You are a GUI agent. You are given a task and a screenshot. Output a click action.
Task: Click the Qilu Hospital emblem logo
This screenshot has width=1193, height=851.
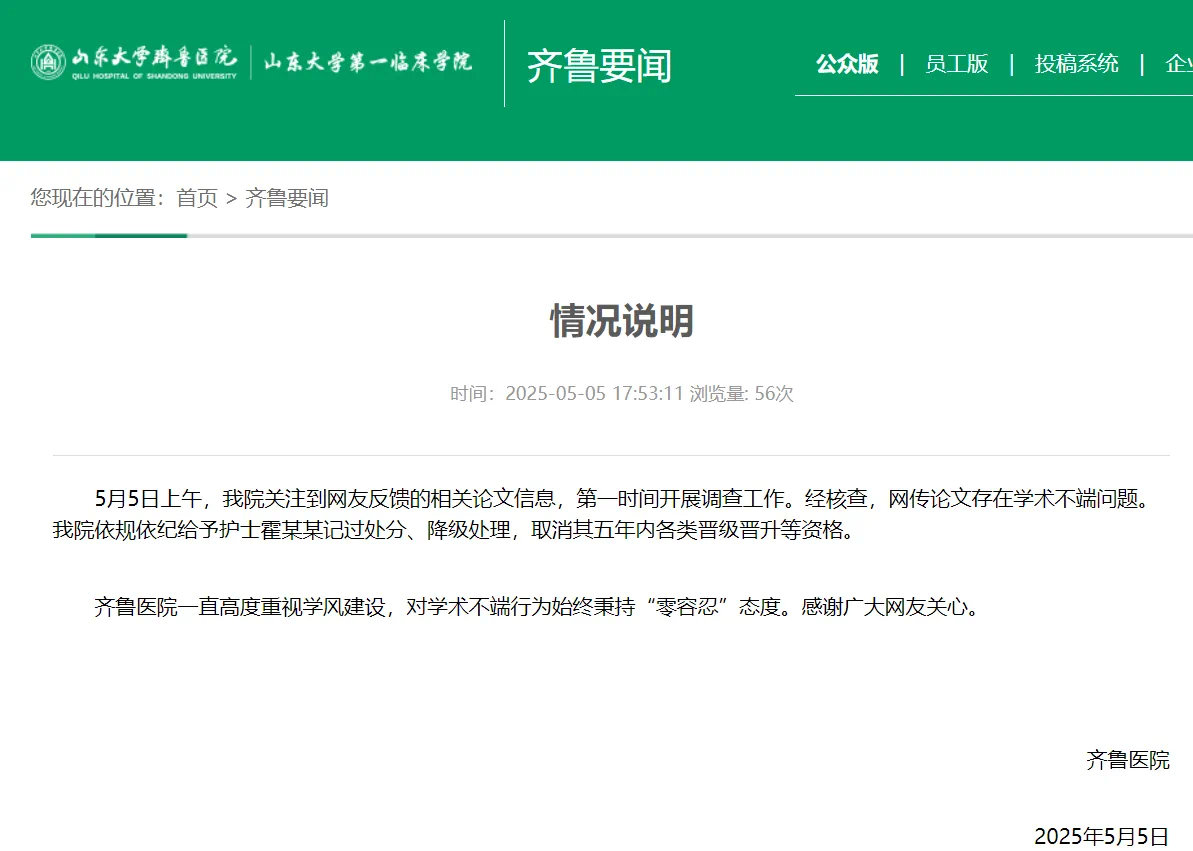tap(48, 62)
